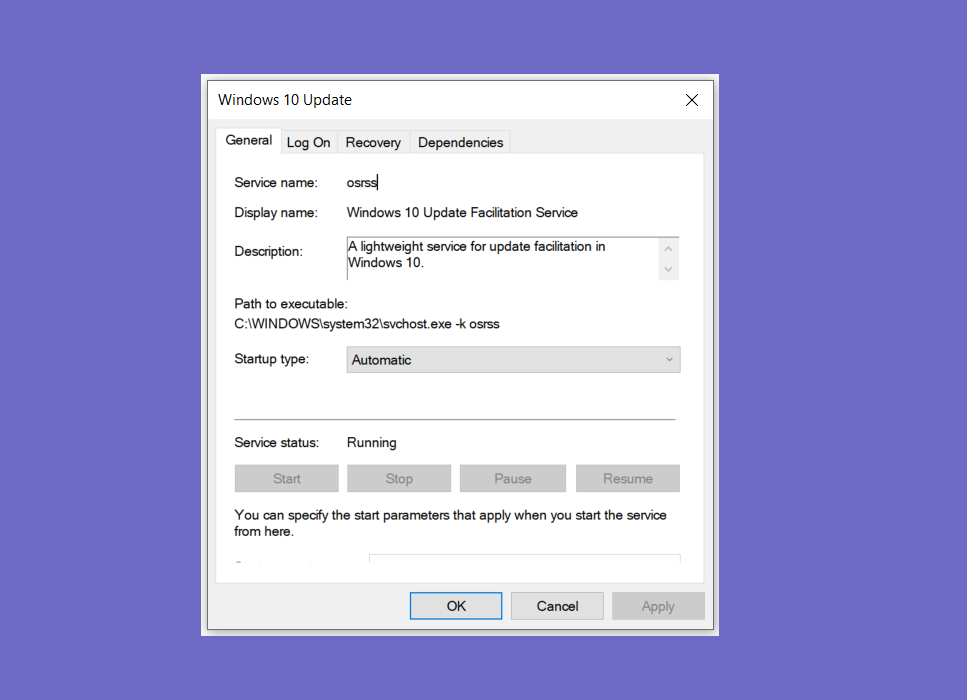967x700 pixels.
Task: Open the Dependencies tab
Action: [x=461, y=142]
